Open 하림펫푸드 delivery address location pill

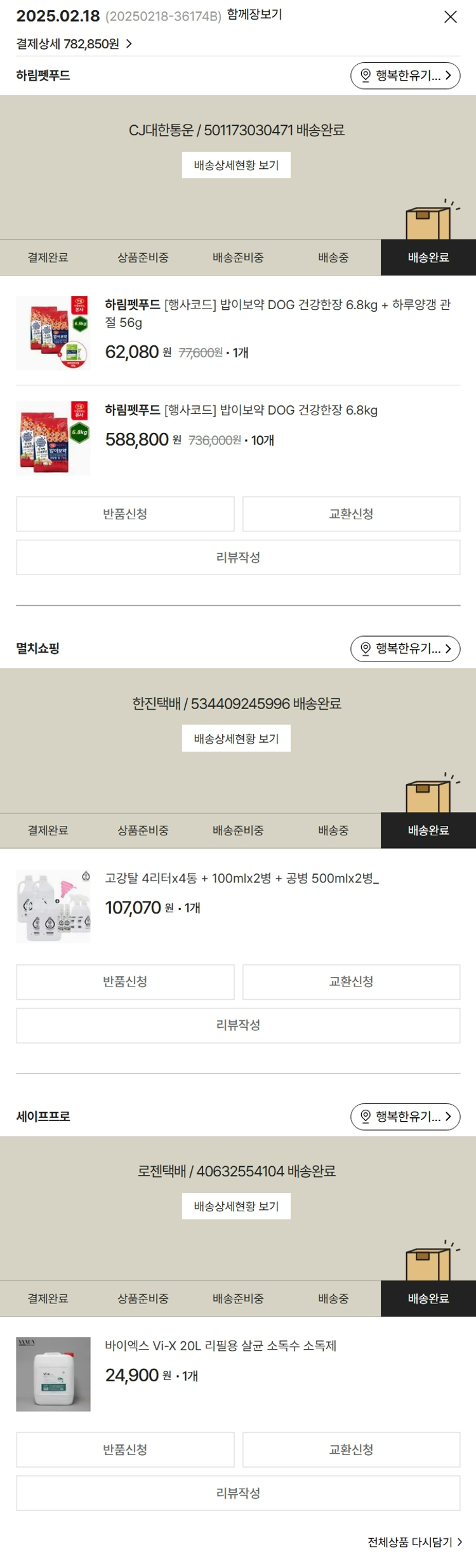405,76
